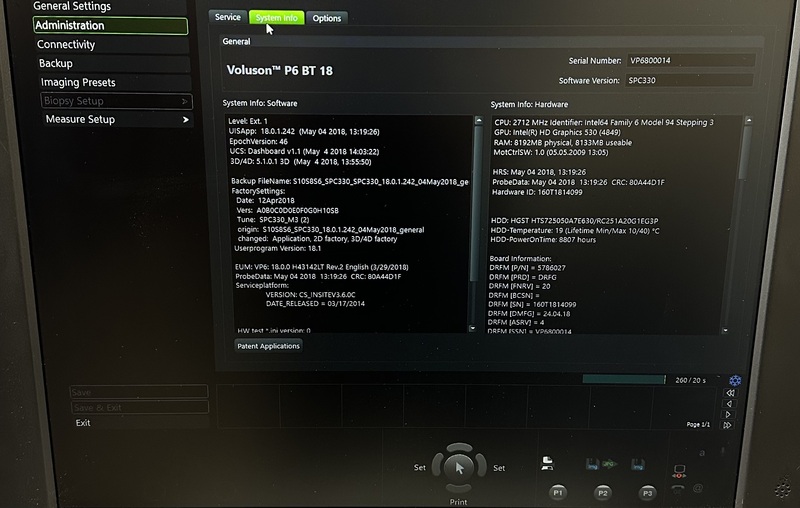Expand the Biopsy Setup submenu arrow

pyautogui.click(x=185, y=101)
